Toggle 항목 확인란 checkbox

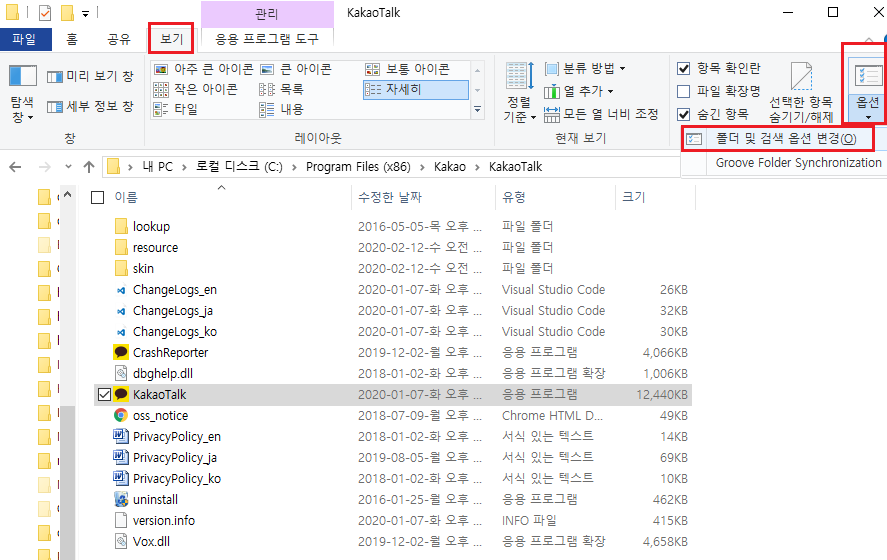pos(683,68)
